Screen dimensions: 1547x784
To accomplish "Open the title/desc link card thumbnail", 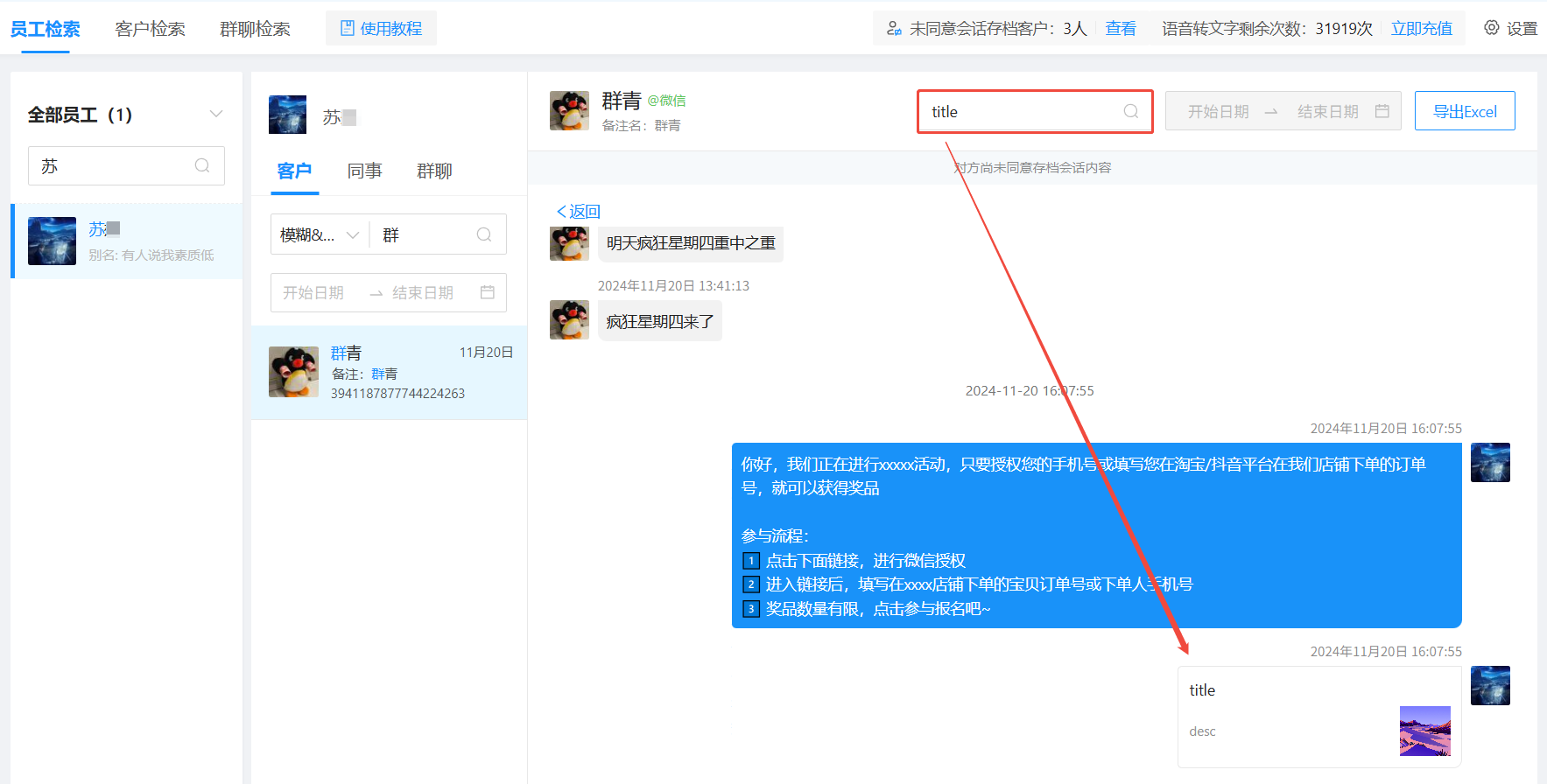I will [1424, 731].
